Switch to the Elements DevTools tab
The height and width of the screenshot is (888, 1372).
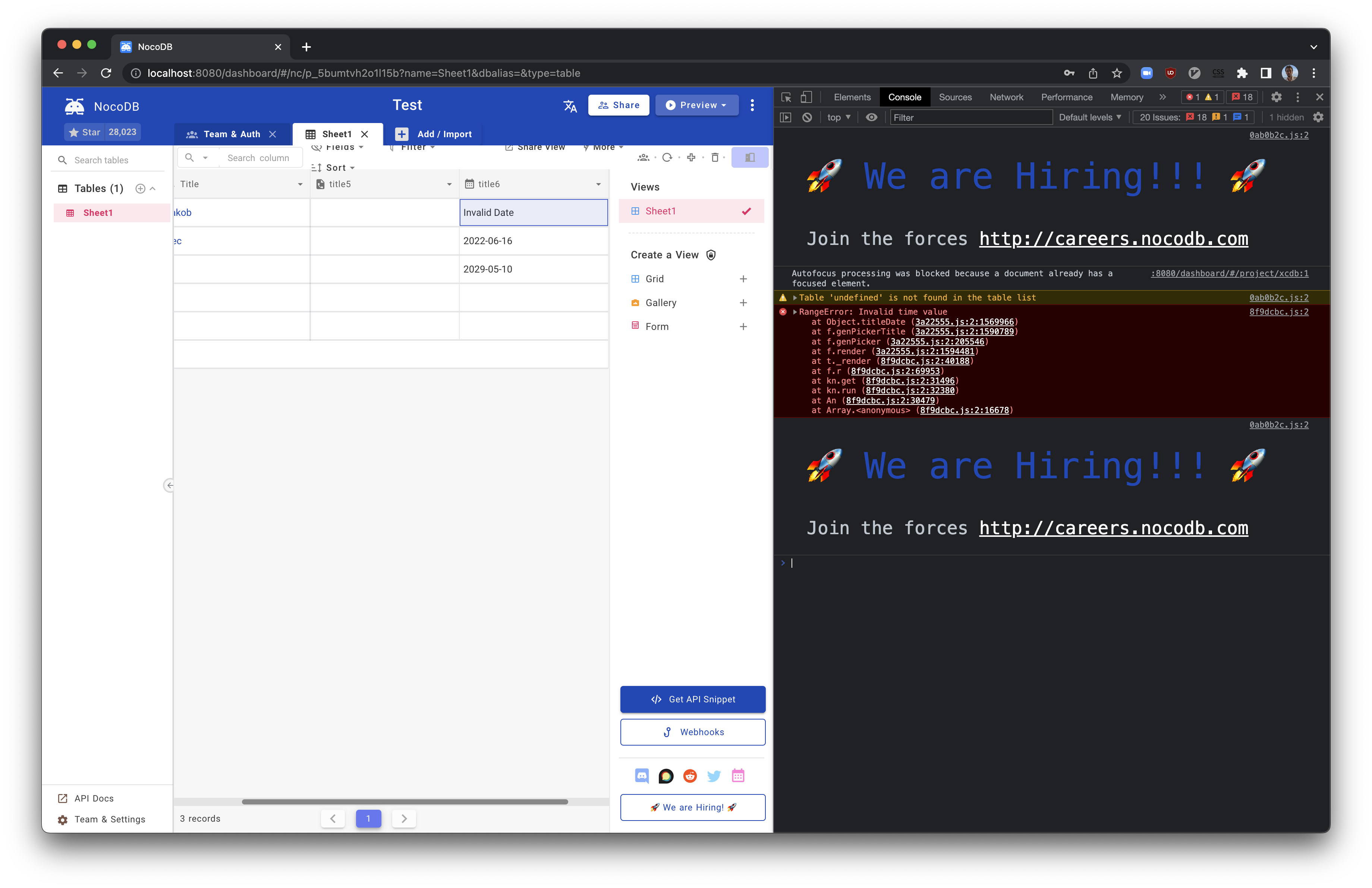point(852,97)
